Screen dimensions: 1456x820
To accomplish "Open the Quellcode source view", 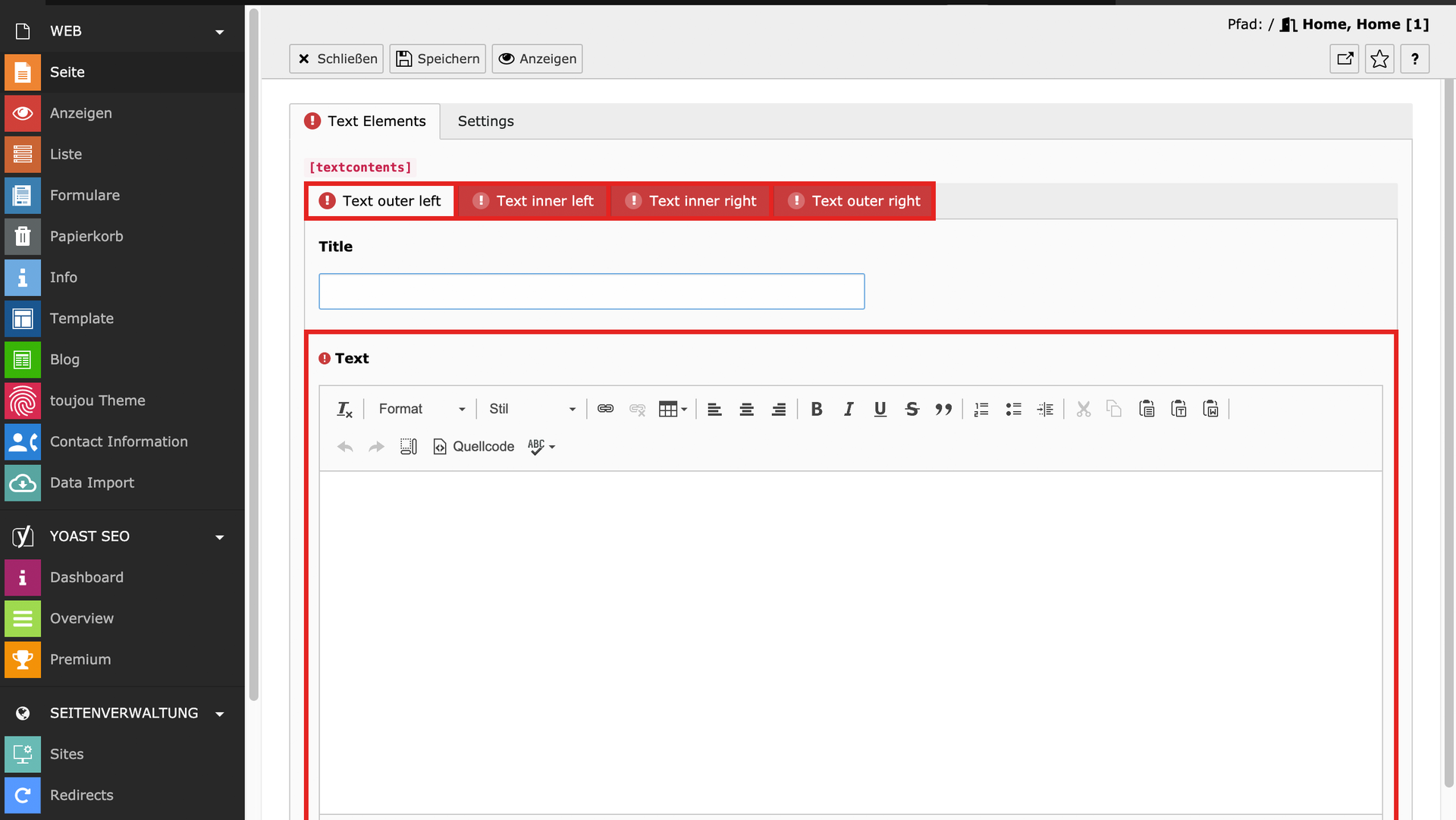I will (473, 447).
